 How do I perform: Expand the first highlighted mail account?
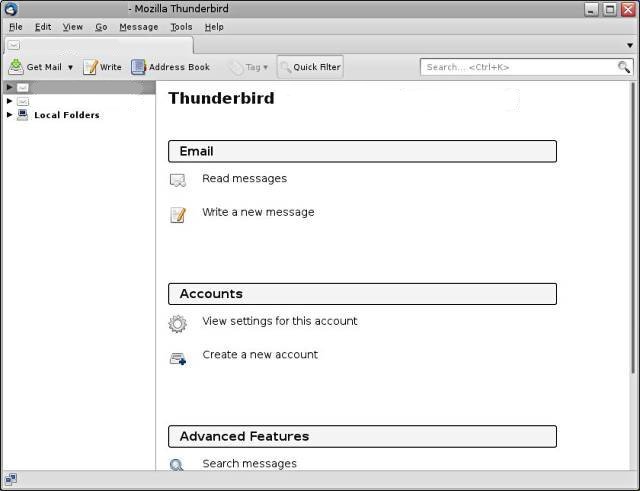pyautogui.click(x=9, y=87)
